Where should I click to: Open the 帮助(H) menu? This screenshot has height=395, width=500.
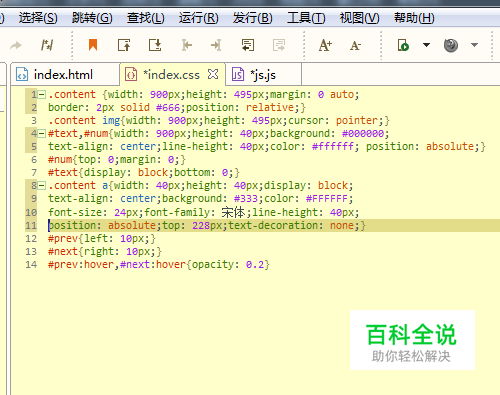[414, 18]
